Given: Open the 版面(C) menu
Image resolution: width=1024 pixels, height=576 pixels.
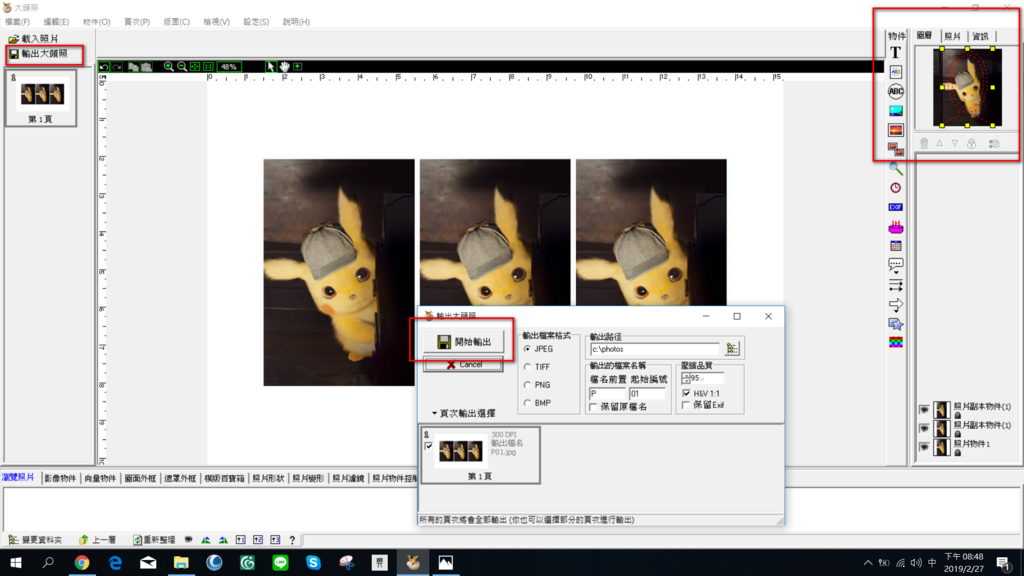Looking at the screenshot, I should (176, 22).
